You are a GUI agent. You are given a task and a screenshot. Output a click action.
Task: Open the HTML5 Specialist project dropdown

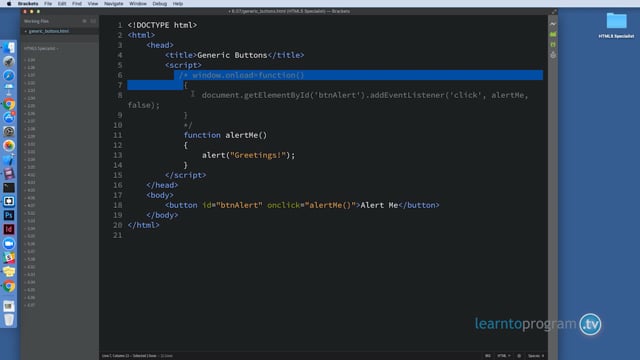[41, 49]
